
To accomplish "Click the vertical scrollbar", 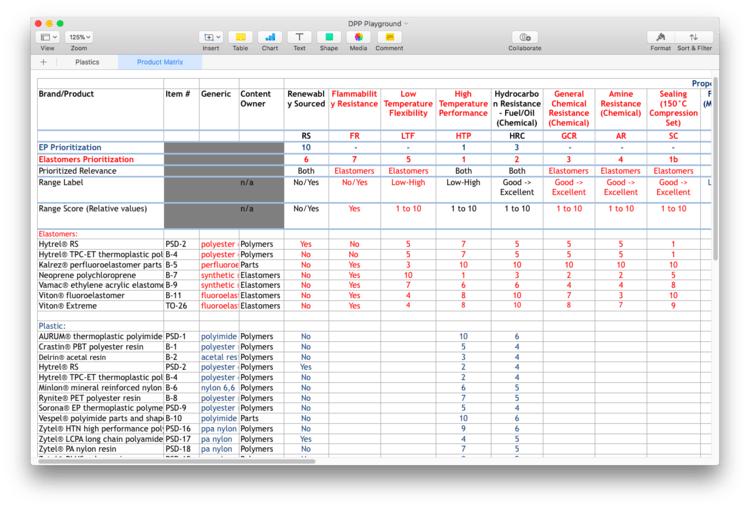I will point(715,167).
